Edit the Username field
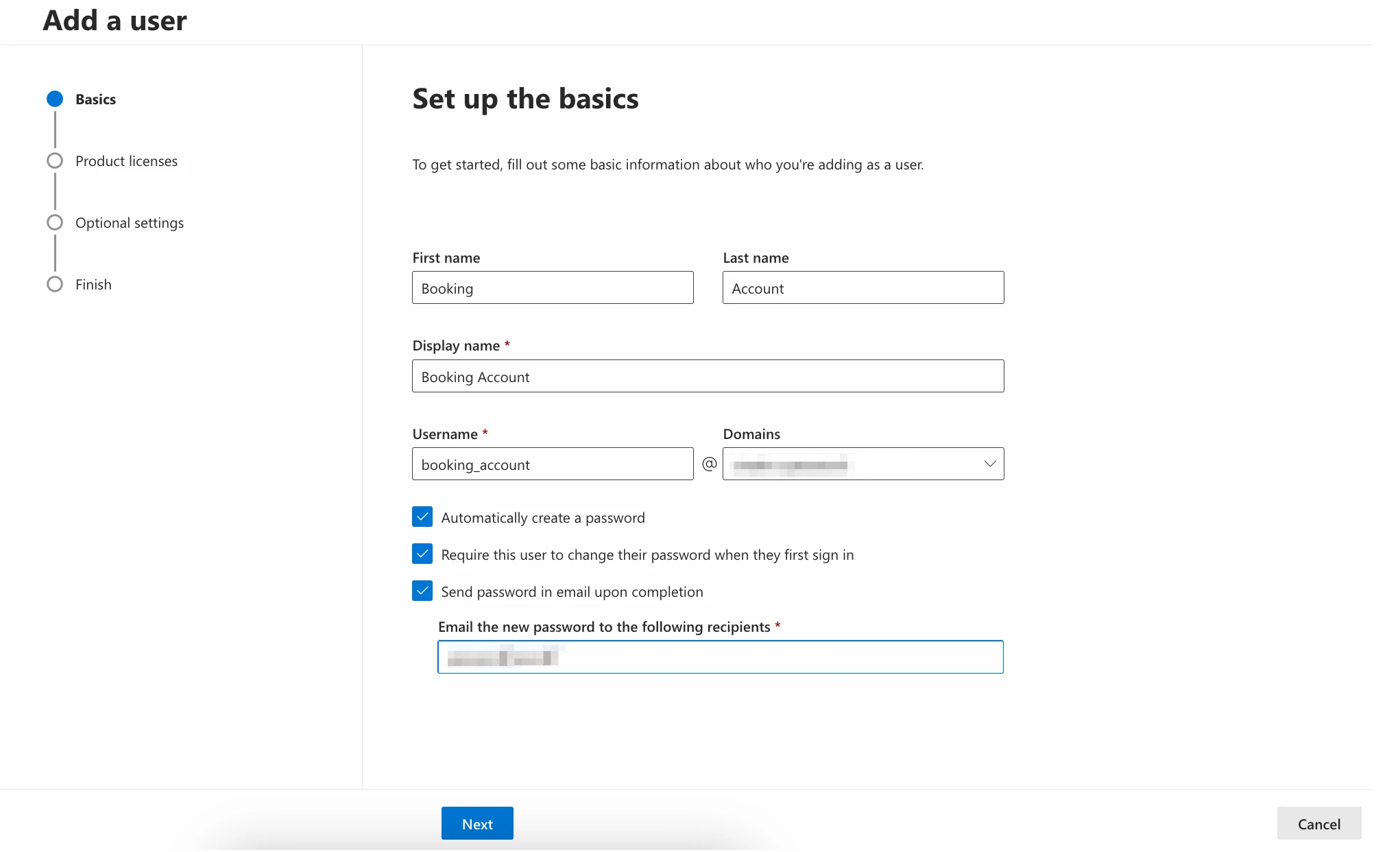 tap(553, 464)
